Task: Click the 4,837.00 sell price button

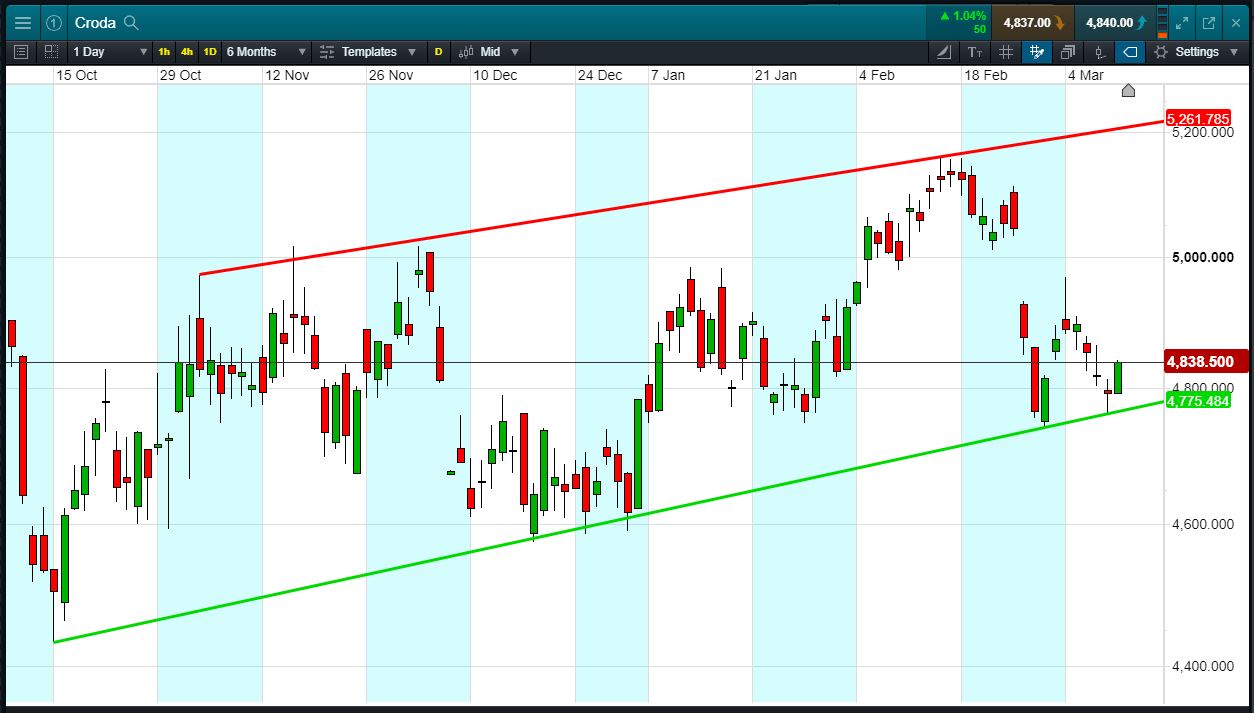Action: (1033, 22)
